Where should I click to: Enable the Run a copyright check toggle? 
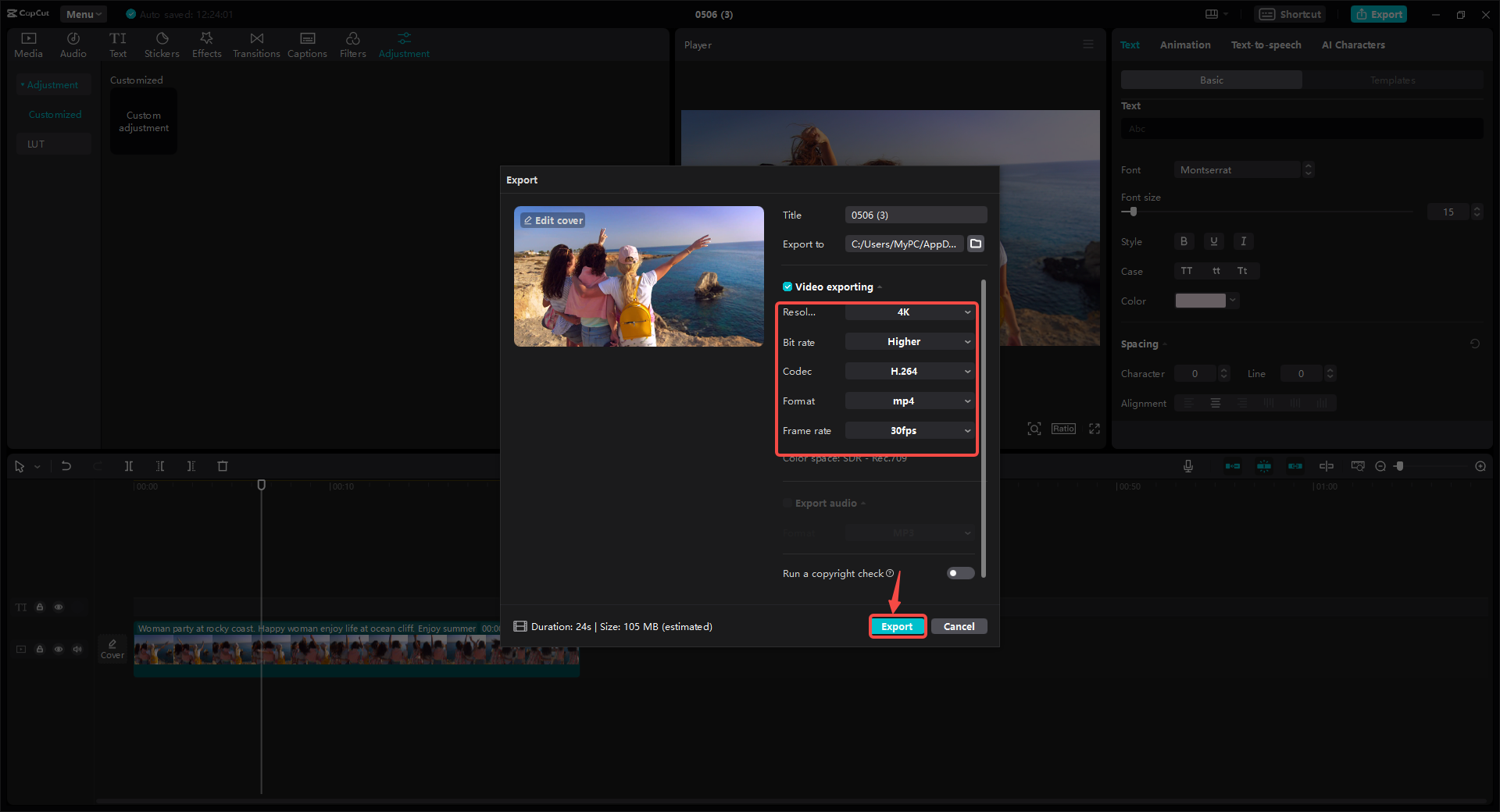coord(959,573)
